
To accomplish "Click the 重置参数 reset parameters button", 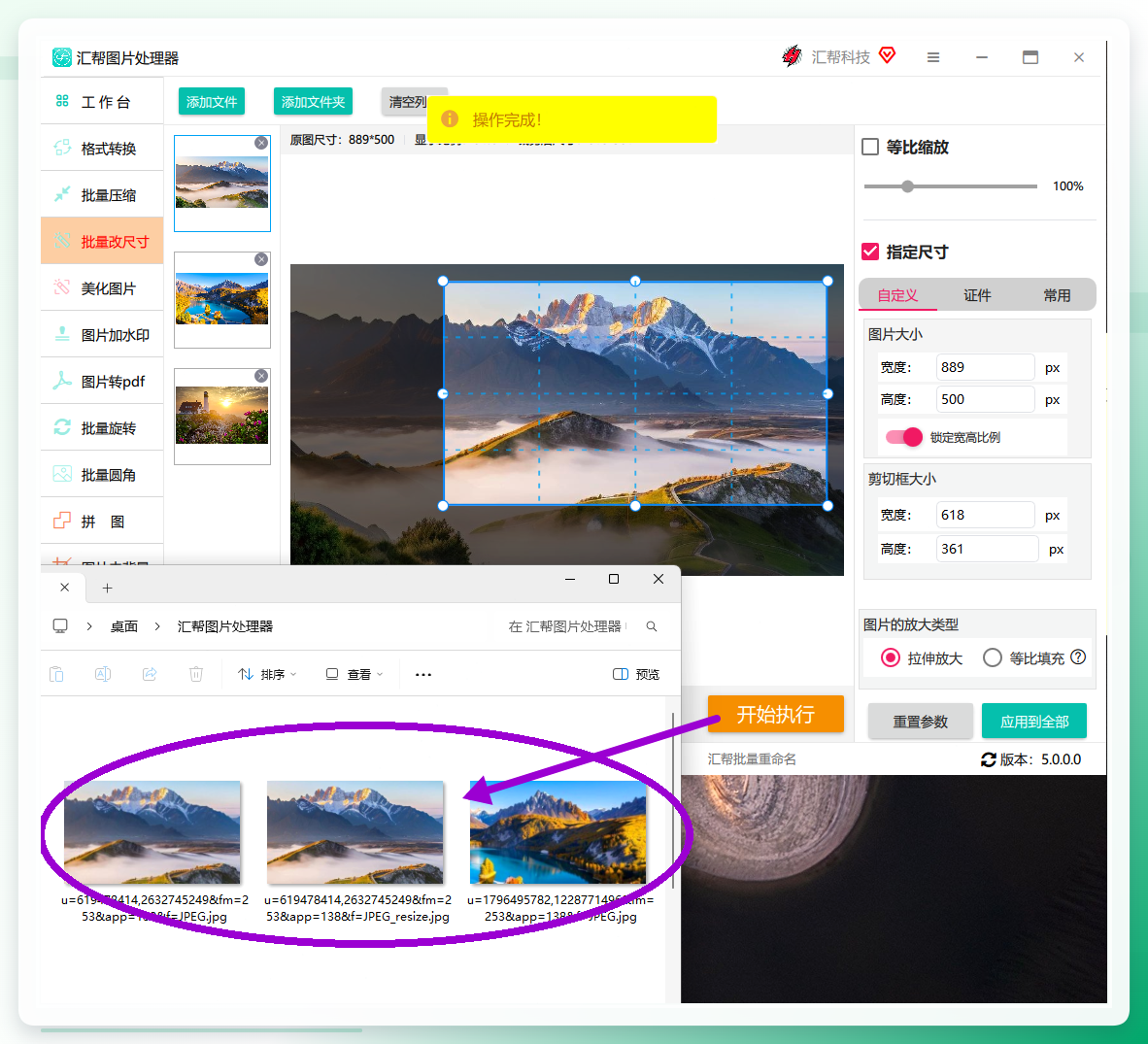I will pos(921,722).
